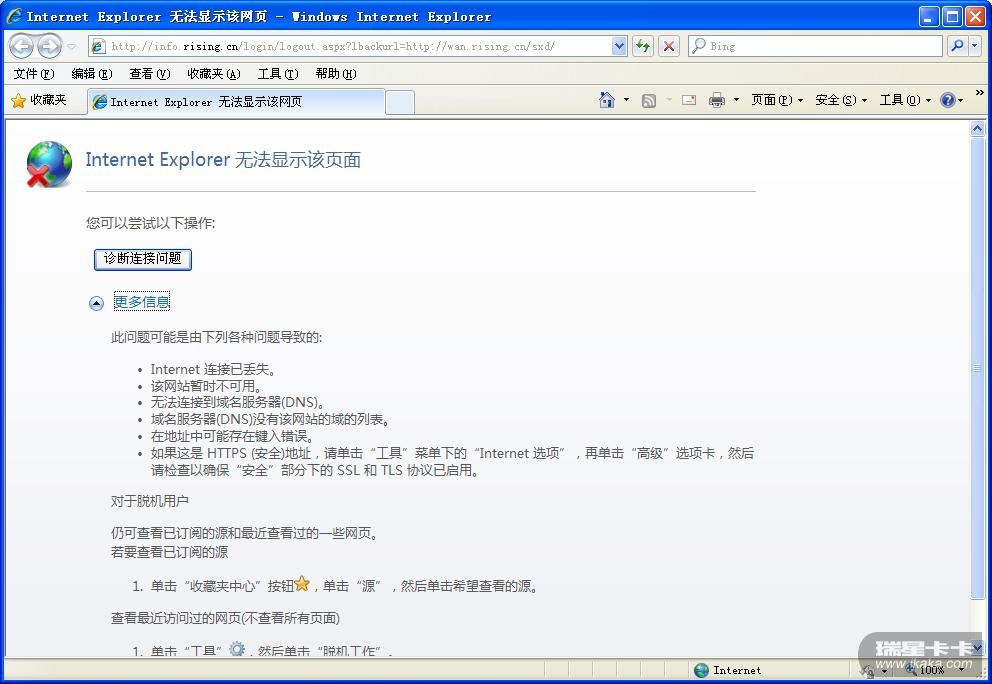Viewport: 992px width, 684px height.
Task: Click the Internet Explorer 无法显示该页面 heading
Action: tap(223, 160)
